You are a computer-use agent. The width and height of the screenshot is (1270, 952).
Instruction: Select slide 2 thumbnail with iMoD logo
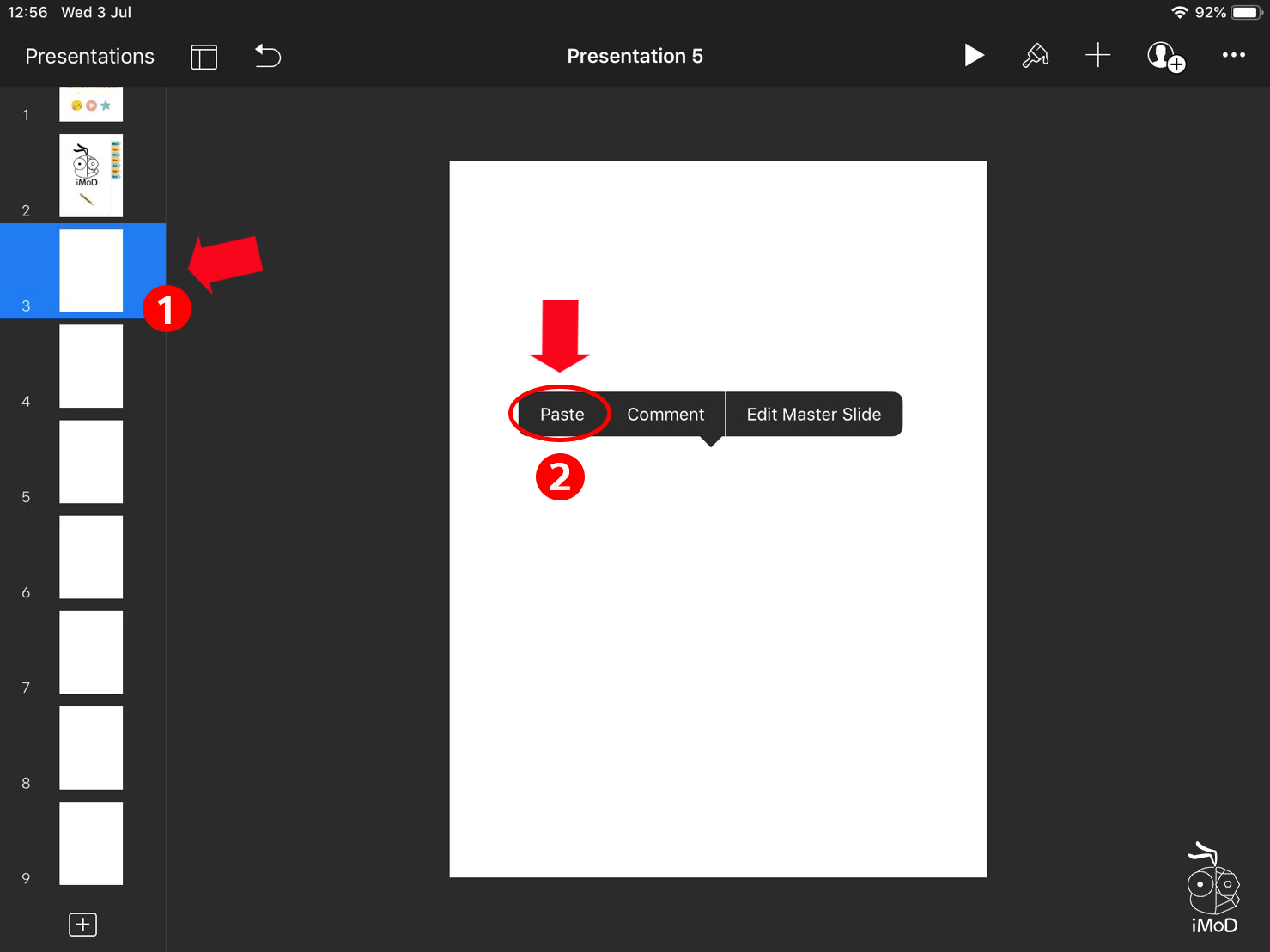point(91,175)
